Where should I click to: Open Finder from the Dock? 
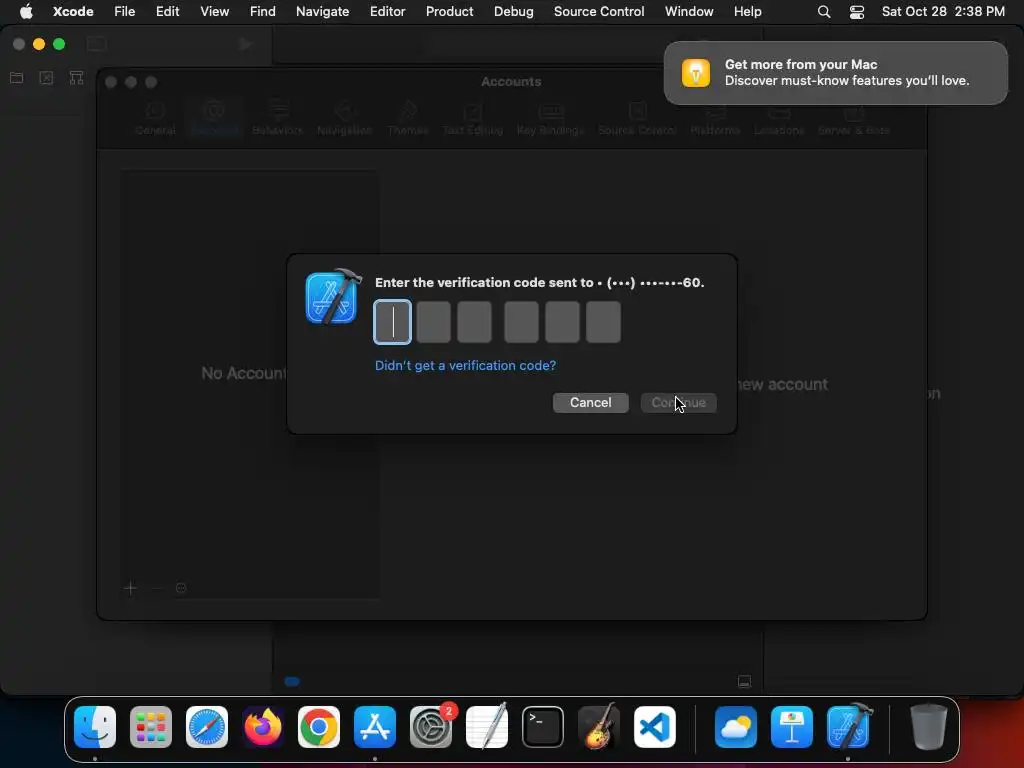coord(95,727)
